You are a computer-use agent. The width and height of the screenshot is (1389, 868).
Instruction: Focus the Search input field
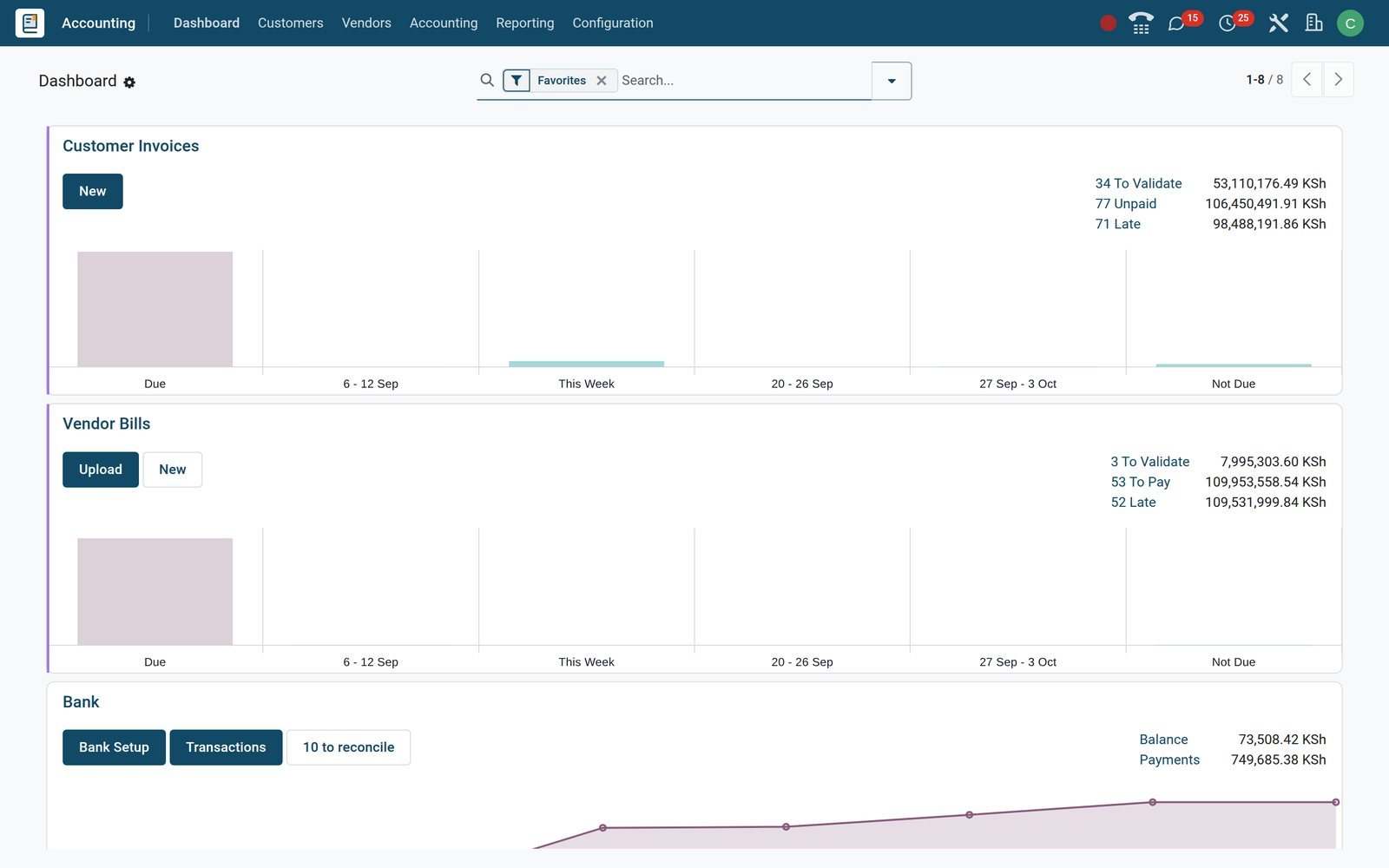point(744,81)
